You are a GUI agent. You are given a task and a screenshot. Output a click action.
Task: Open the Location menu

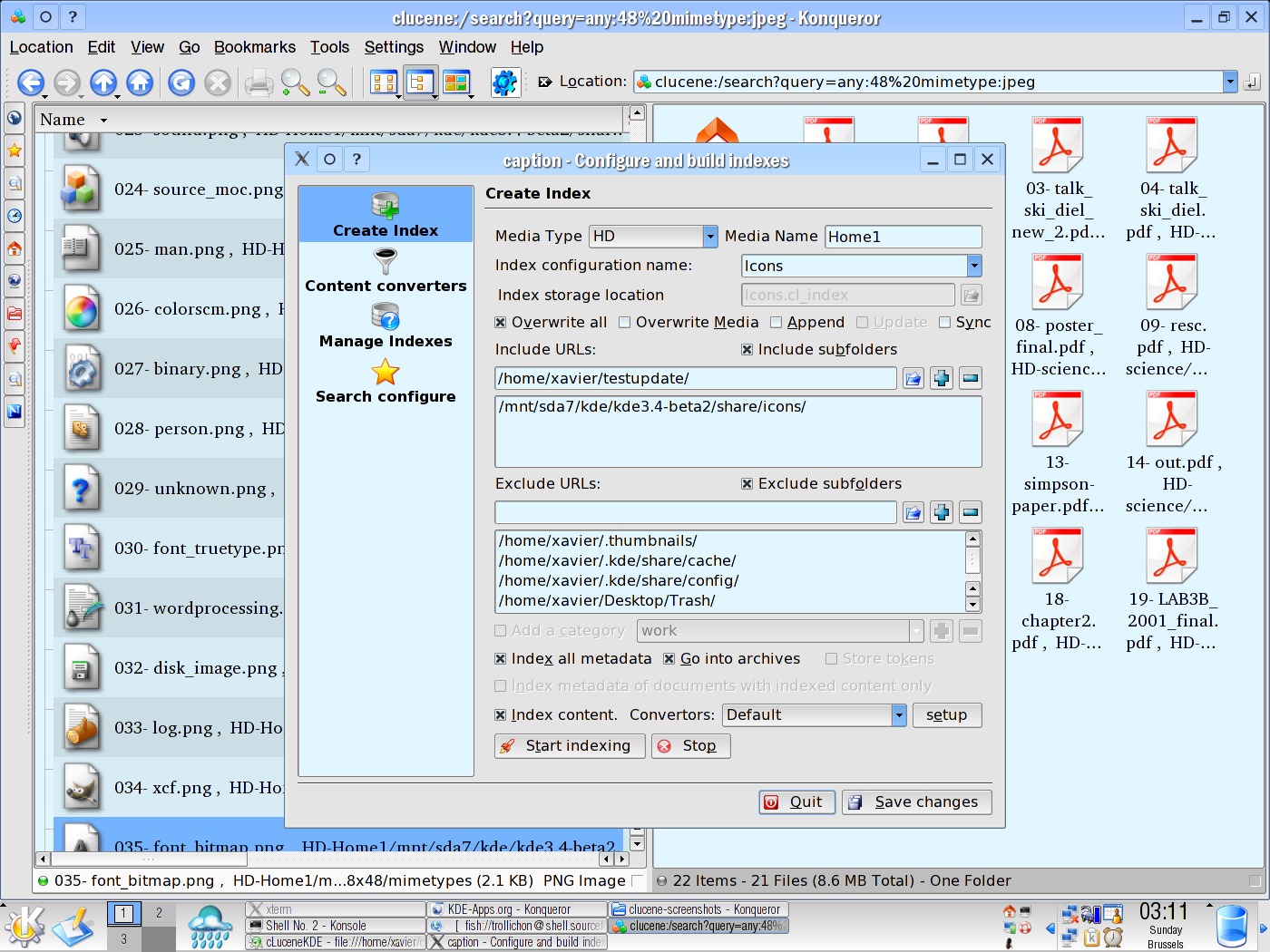pyautogui.click(x=41, y=47)
